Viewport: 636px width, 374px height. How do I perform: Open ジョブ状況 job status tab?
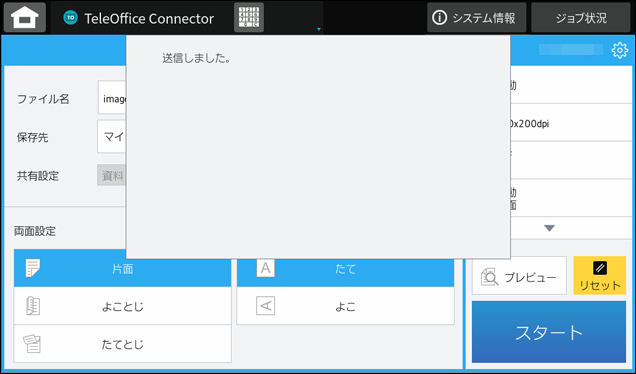pyautogui.click(x=581, y=17)
